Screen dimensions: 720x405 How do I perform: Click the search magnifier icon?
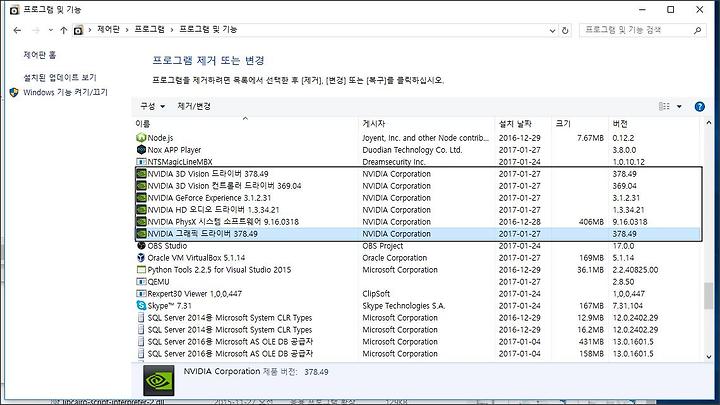tap(698, 30)
